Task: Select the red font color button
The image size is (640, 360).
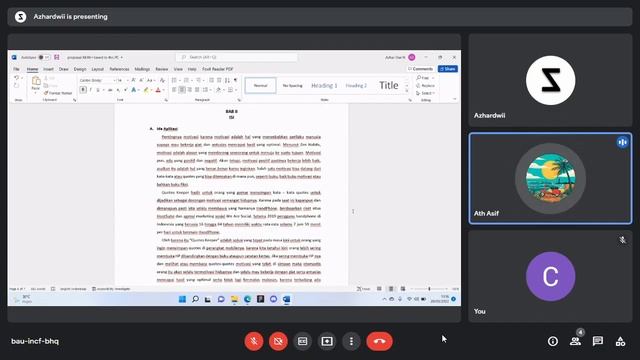Action: 158,90
